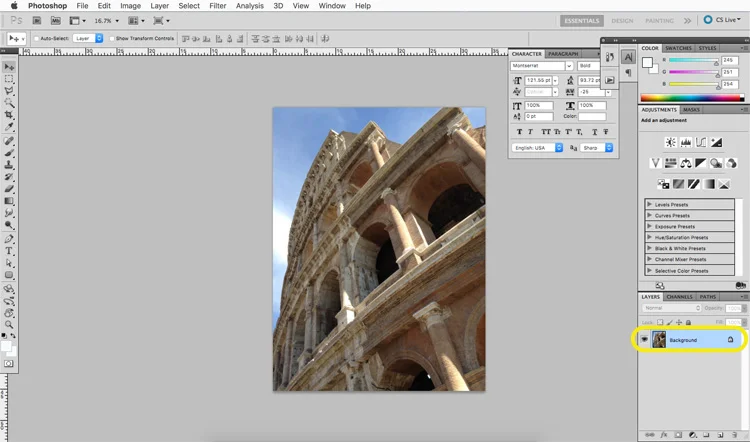The width and height of the screenshot is (750, 442).
Task: Select the Move tool in toolbox
Action: tap(9, 67)
